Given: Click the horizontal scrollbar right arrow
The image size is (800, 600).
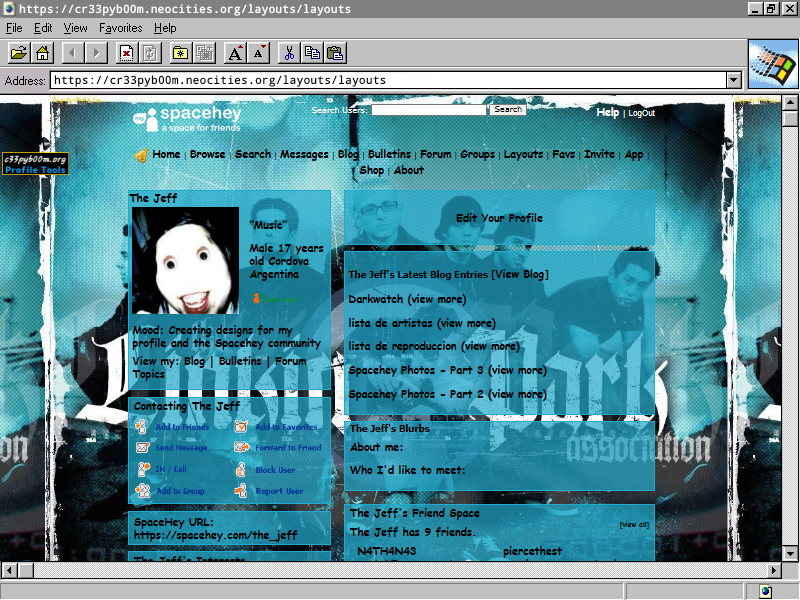Looking at the screenshot, I should pyautogui.click(x=774, y=570).
